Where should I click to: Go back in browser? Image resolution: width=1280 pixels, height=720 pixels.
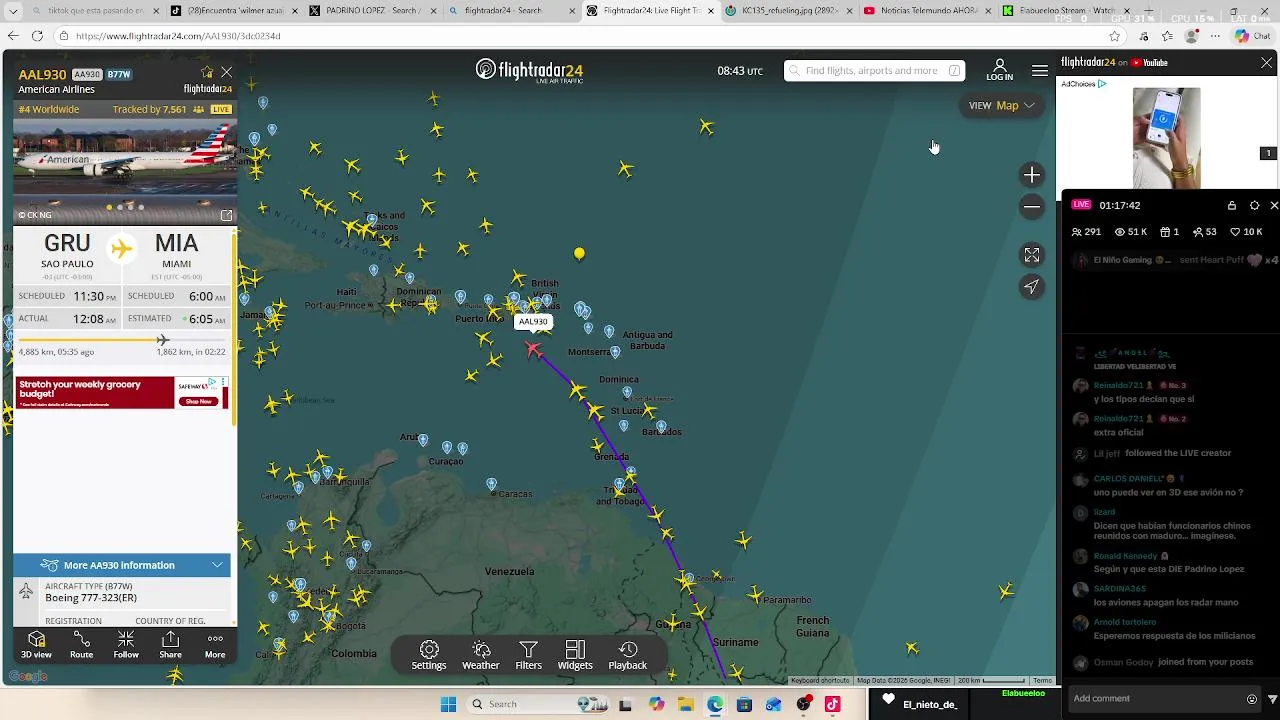coord(13,36)
